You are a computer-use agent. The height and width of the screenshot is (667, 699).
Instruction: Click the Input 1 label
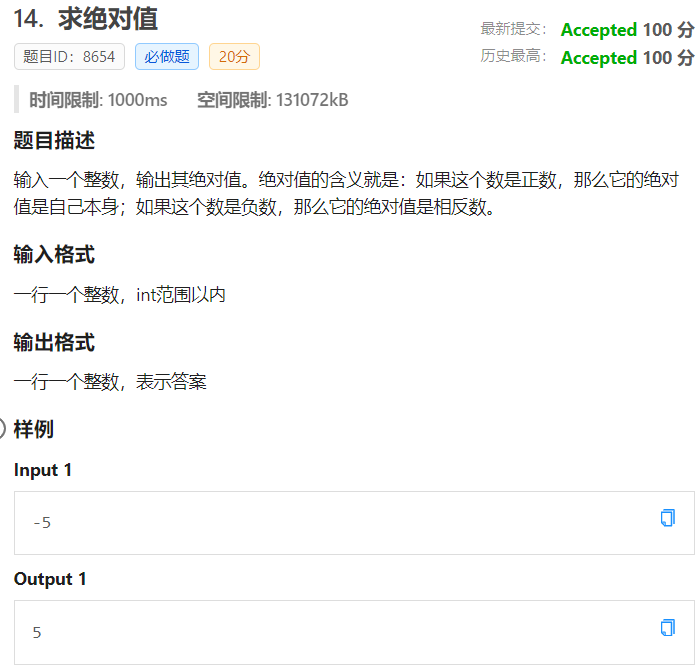[x=43, y=470]
